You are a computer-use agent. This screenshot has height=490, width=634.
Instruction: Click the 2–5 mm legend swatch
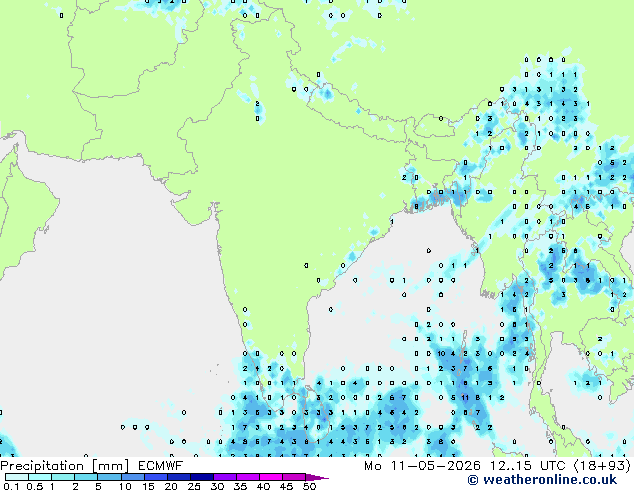[86, 477]
